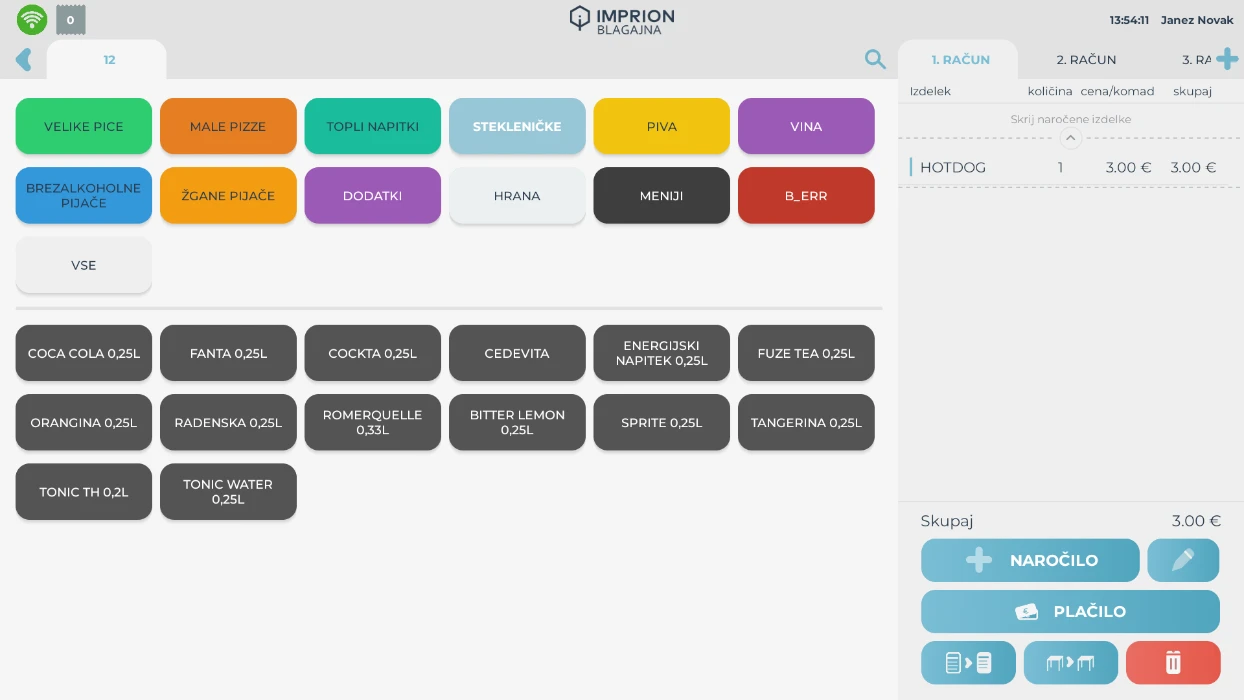Go back using the left arrow icon
This screenshot has width=1244, height=700.
24,60
